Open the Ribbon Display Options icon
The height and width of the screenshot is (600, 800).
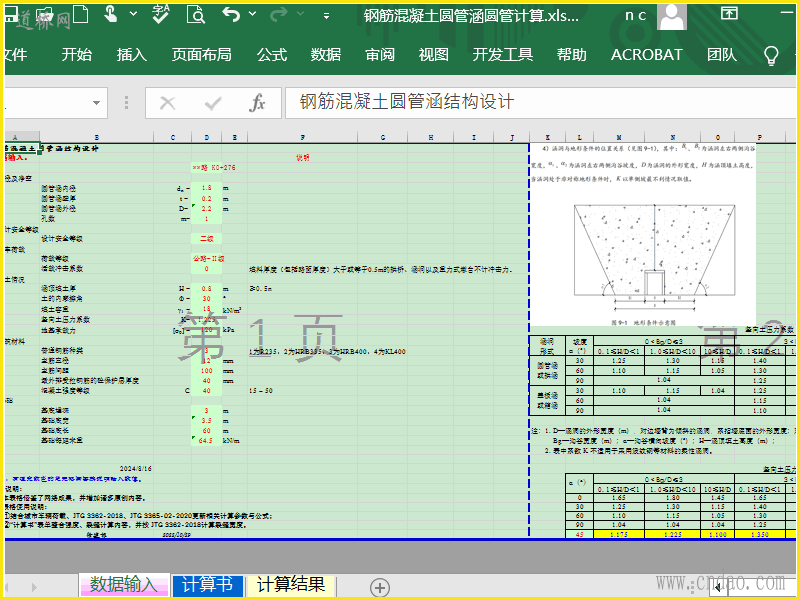click(729, 14)
